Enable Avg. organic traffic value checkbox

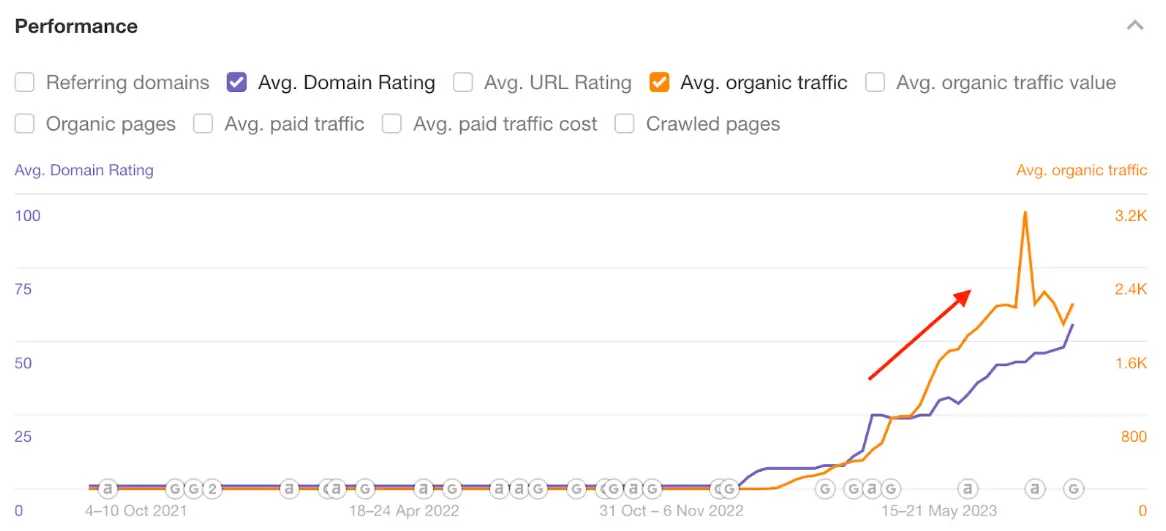point(875,83)
